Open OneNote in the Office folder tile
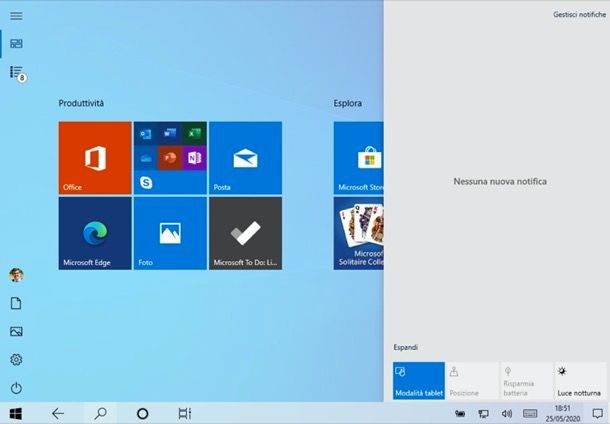The height and width of the screenshot is (424, 610). pyautogui.click(x=194, y=158)
